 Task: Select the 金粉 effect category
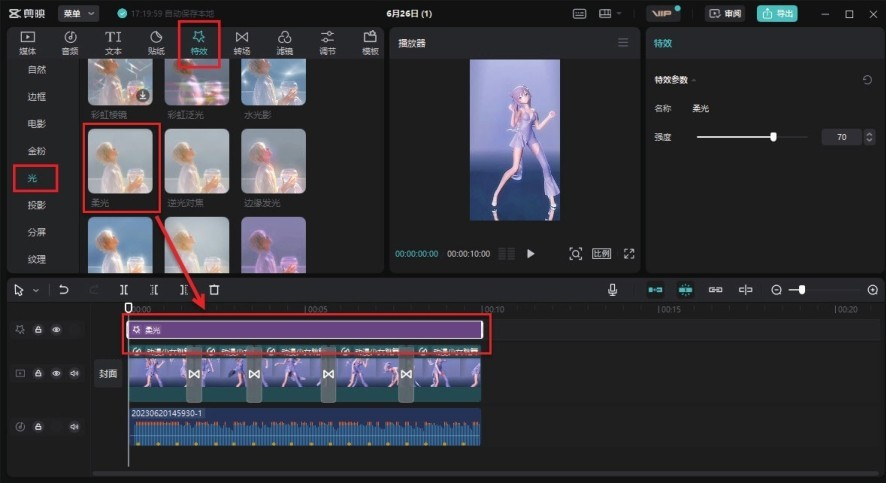[37, 151]
